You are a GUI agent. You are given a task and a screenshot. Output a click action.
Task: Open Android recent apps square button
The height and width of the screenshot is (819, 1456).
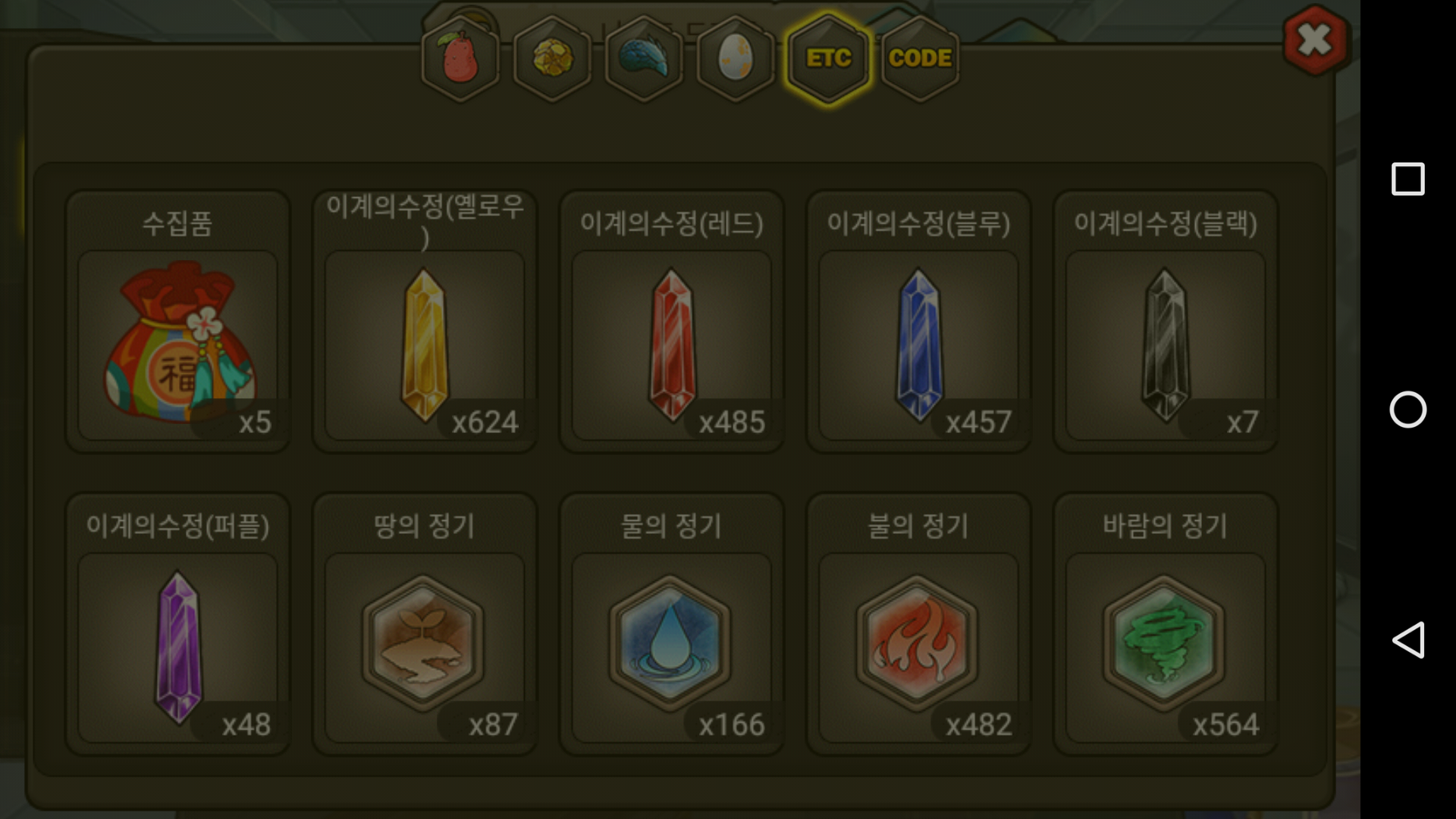(x=1408, y=179)
